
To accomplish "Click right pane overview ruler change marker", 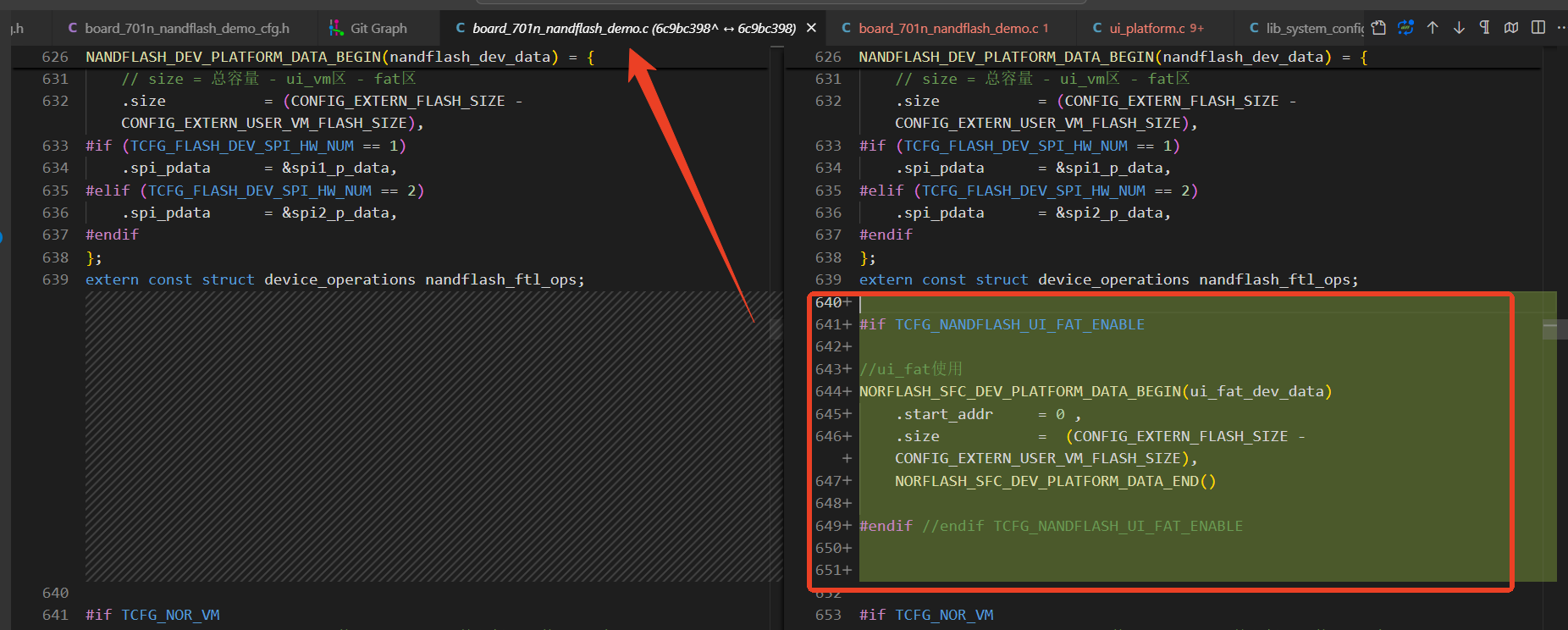I will coord(1555,329).
